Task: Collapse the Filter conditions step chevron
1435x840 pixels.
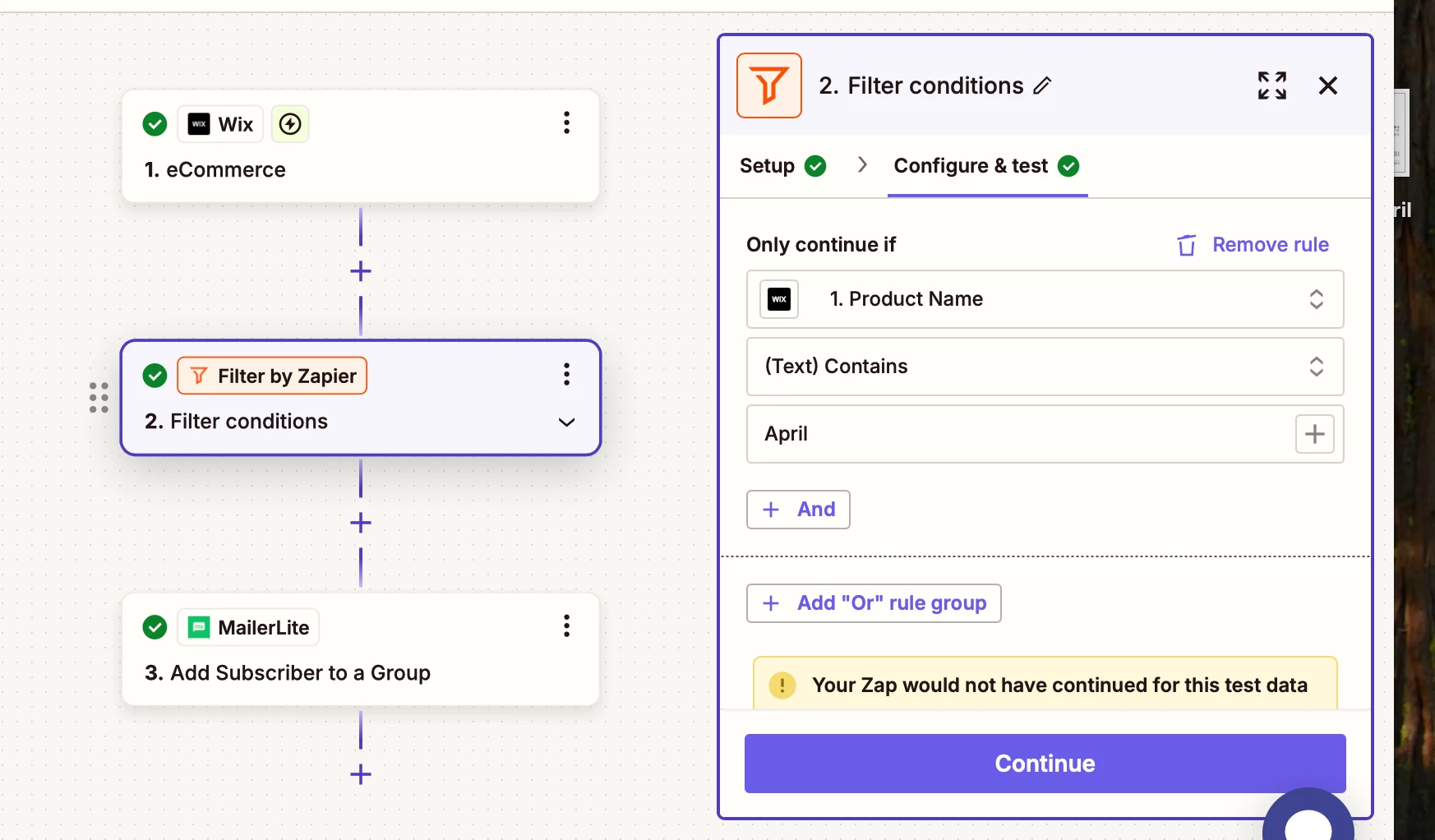Action: tap(566, 422)
